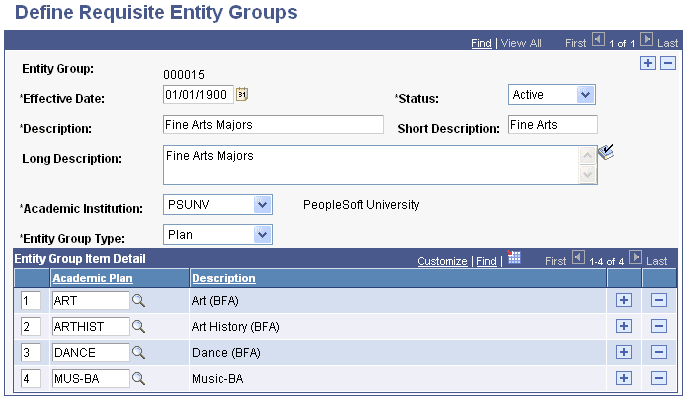687x400 pixels.
Task: Open lookup for ART academic plan
Action: pos(139,300)
